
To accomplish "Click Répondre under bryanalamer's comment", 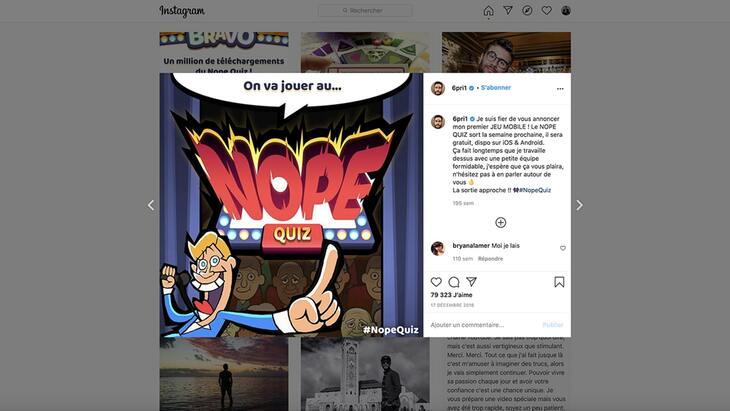I will point(490,258).
